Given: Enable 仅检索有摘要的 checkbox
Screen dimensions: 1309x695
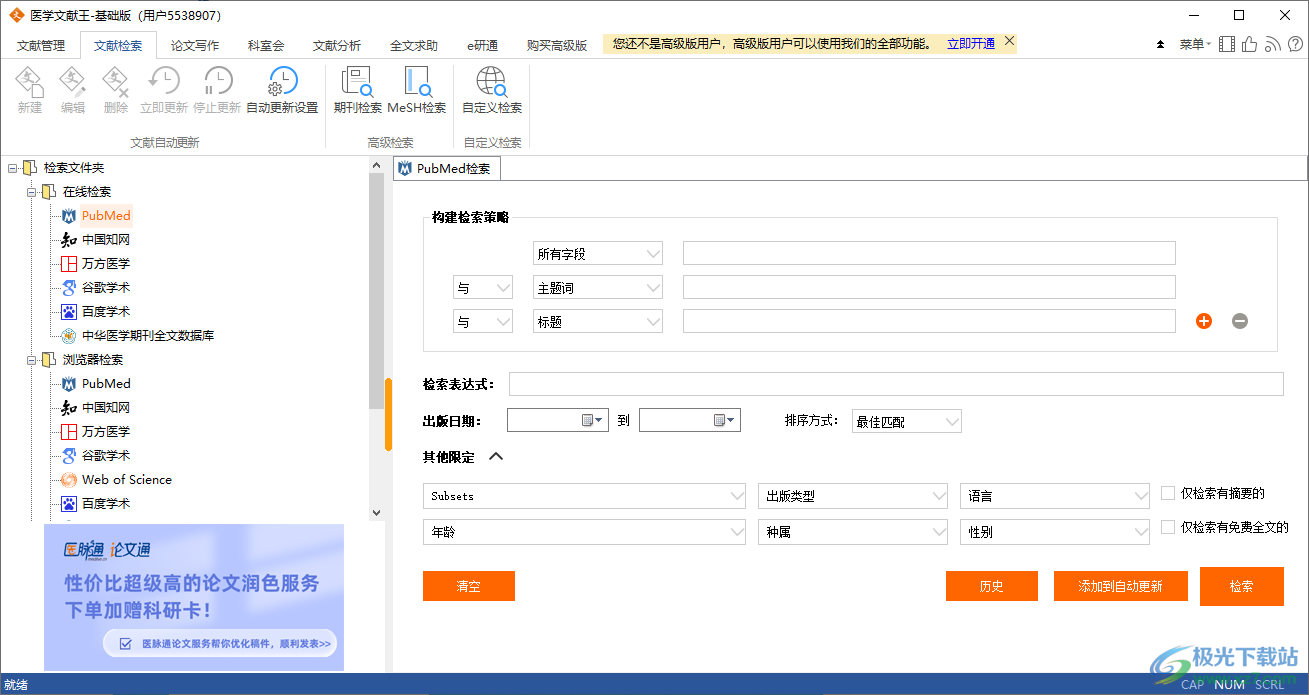Looking at the screenshot, I should (1167, 492).
